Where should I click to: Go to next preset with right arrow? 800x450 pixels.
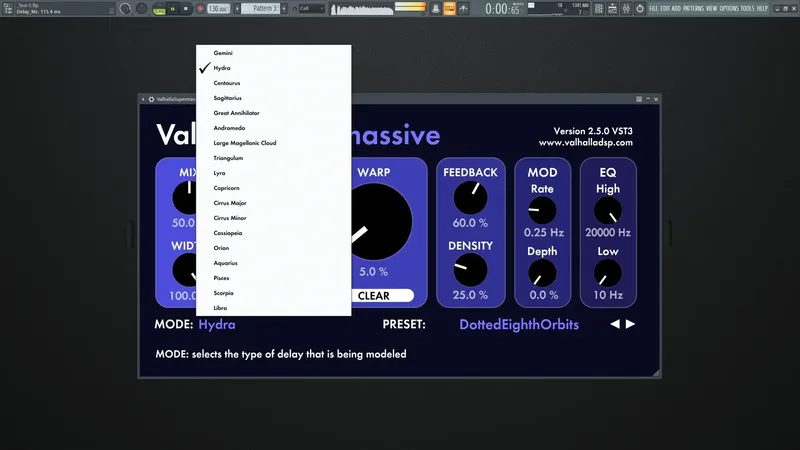pos(630,324)
